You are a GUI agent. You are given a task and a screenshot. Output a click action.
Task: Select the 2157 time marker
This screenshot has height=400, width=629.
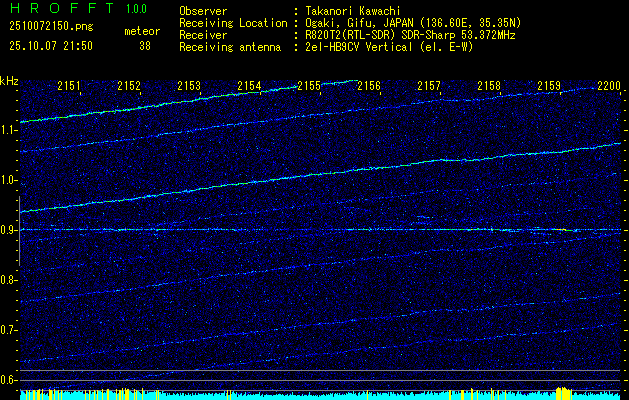pos(429,87)
